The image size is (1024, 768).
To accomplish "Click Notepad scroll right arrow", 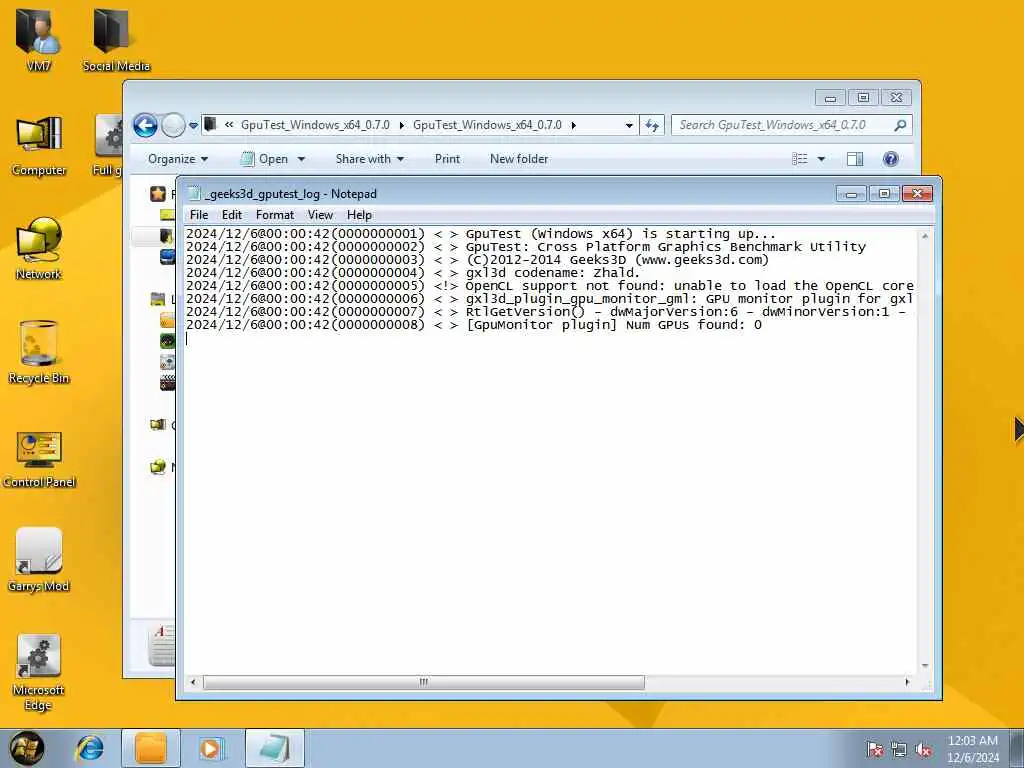I will click(907, 682).
